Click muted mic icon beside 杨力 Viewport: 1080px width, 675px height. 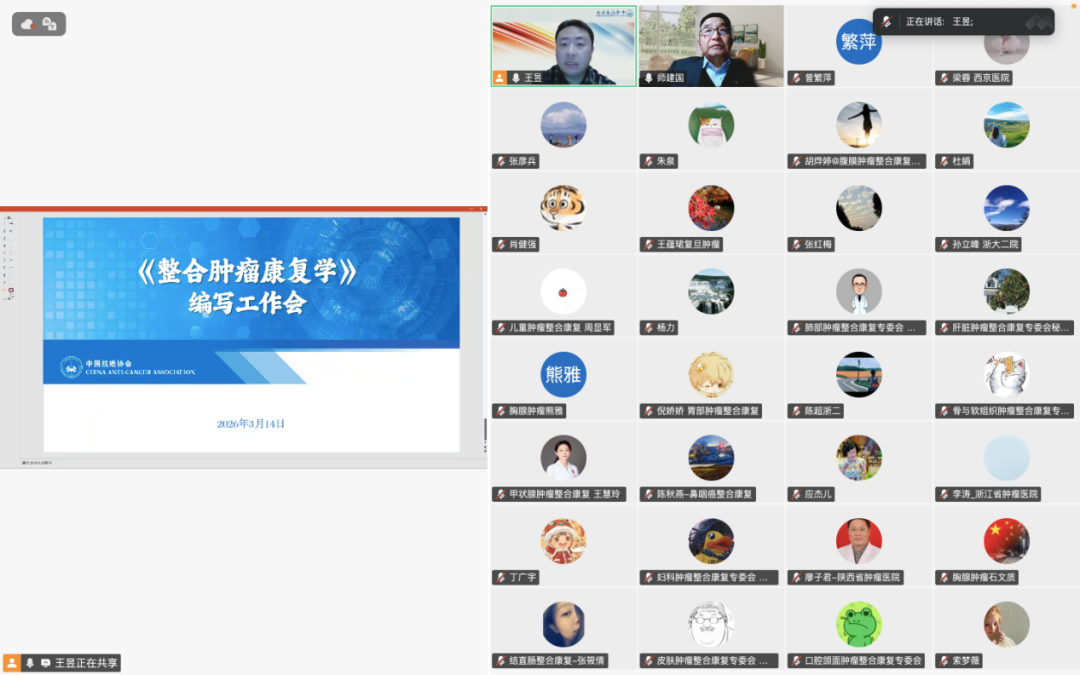649,328
